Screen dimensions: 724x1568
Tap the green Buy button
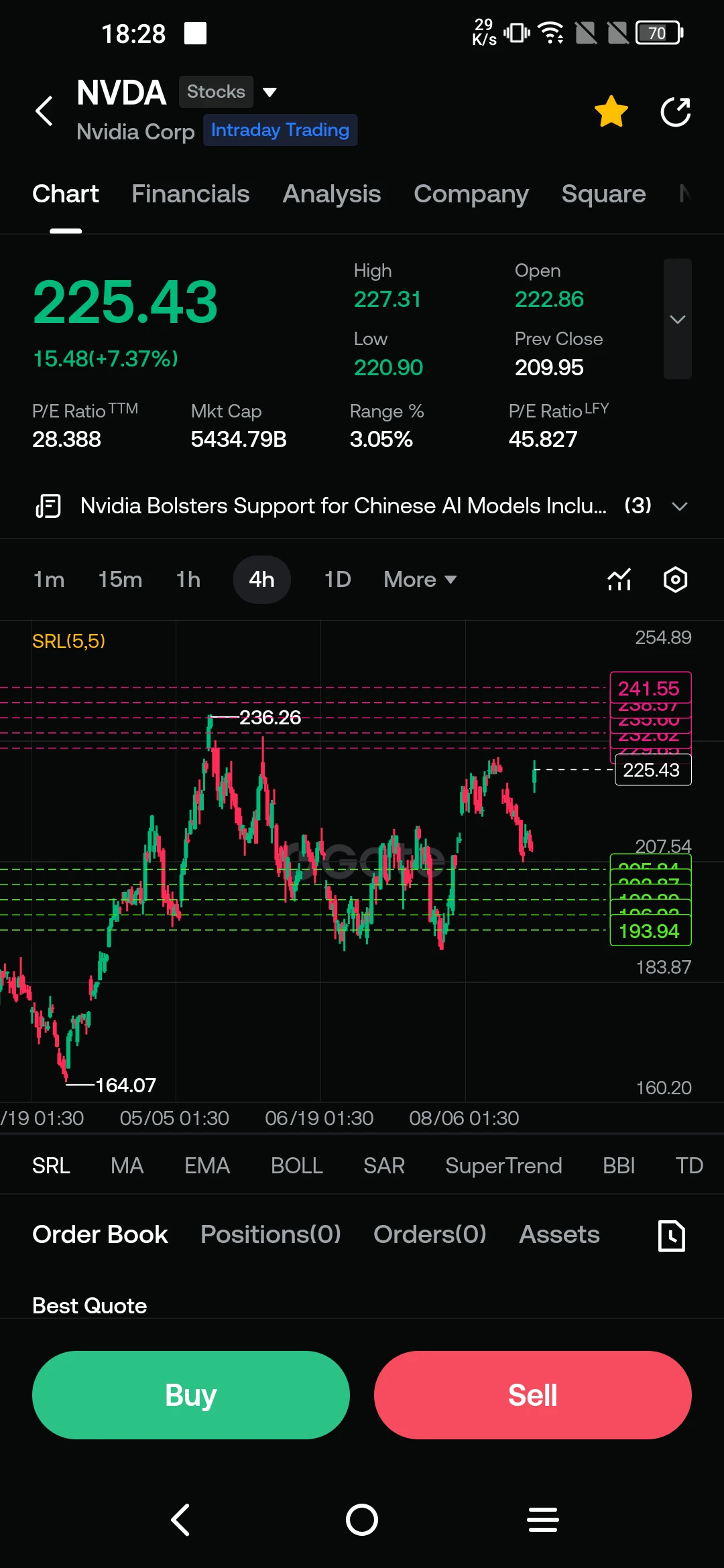[191, 1395]
